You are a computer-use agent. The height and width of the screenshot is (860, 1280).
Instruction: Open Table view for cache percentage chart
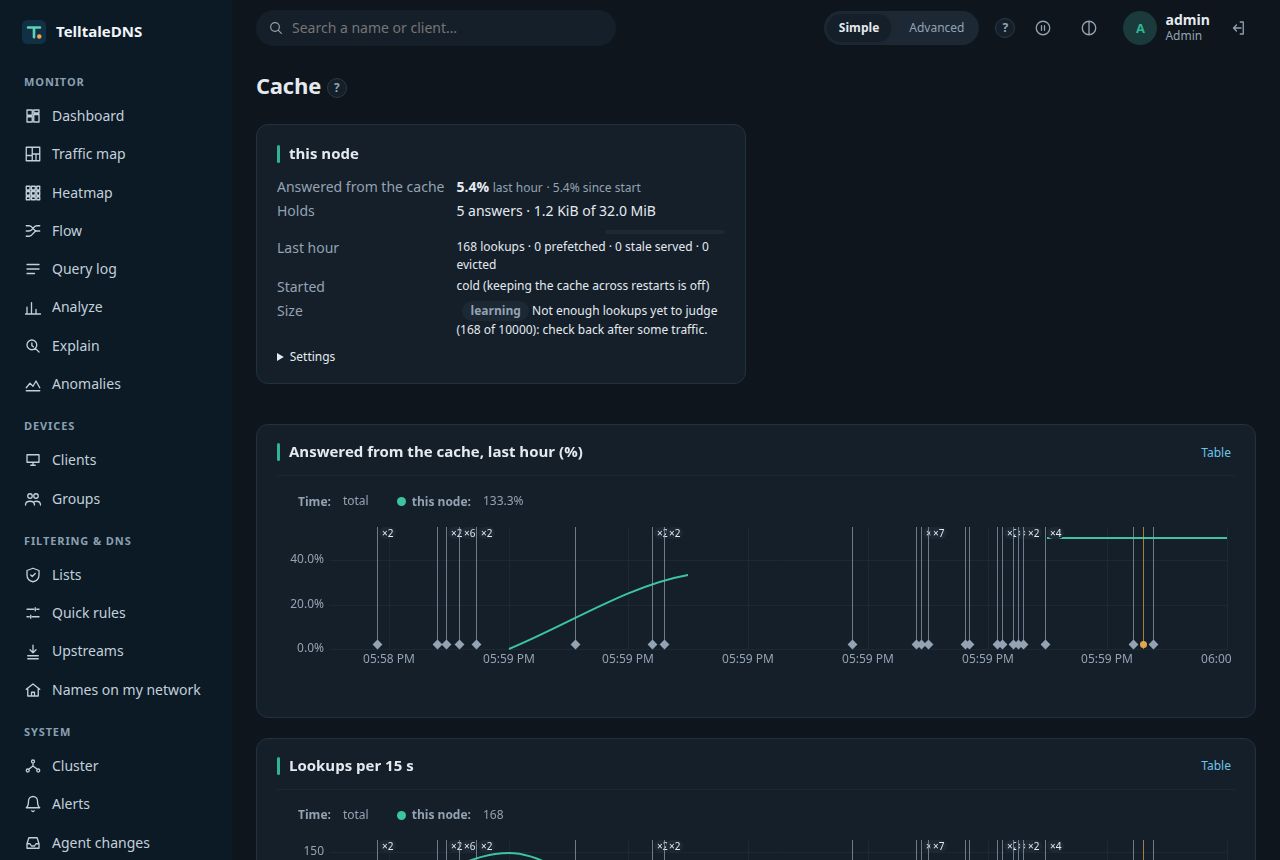(1216, 452)
